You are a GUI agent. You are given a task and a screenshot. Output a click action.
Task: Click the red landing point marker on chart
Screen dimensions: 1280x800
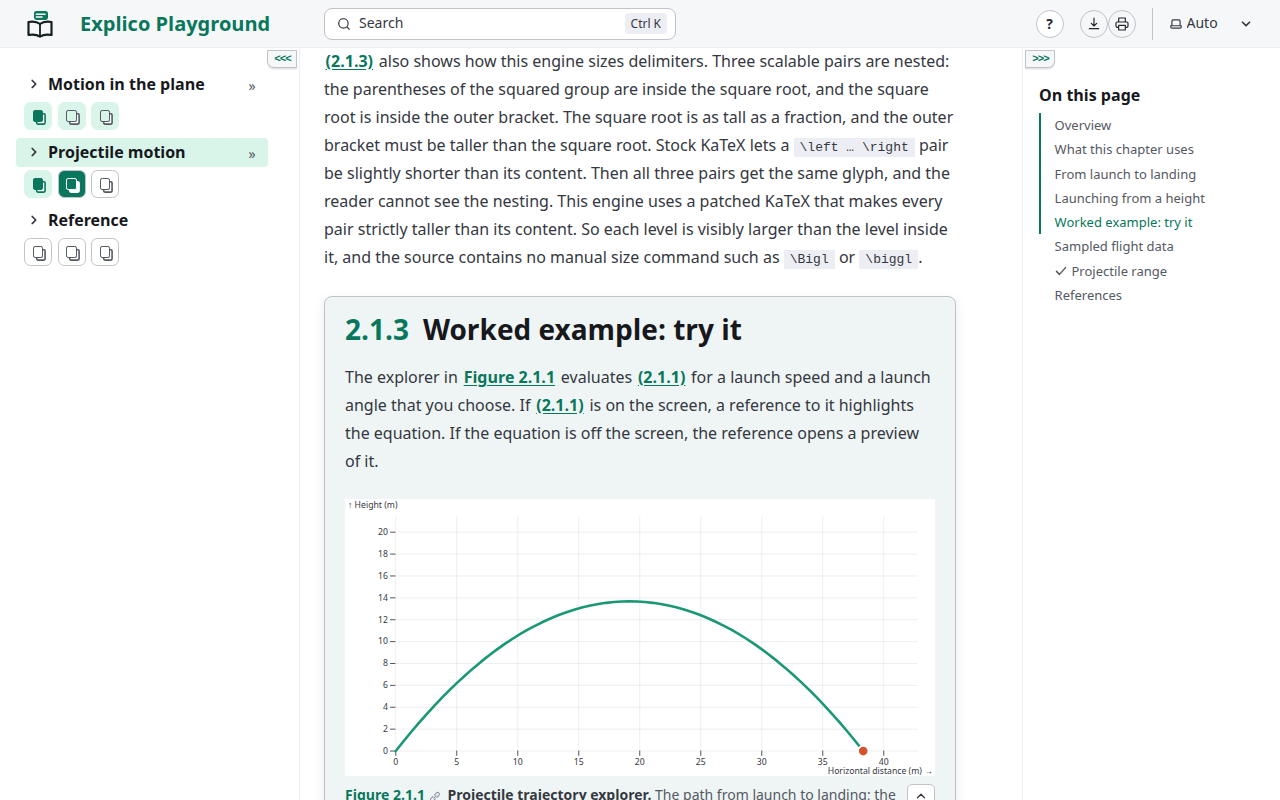863,751
